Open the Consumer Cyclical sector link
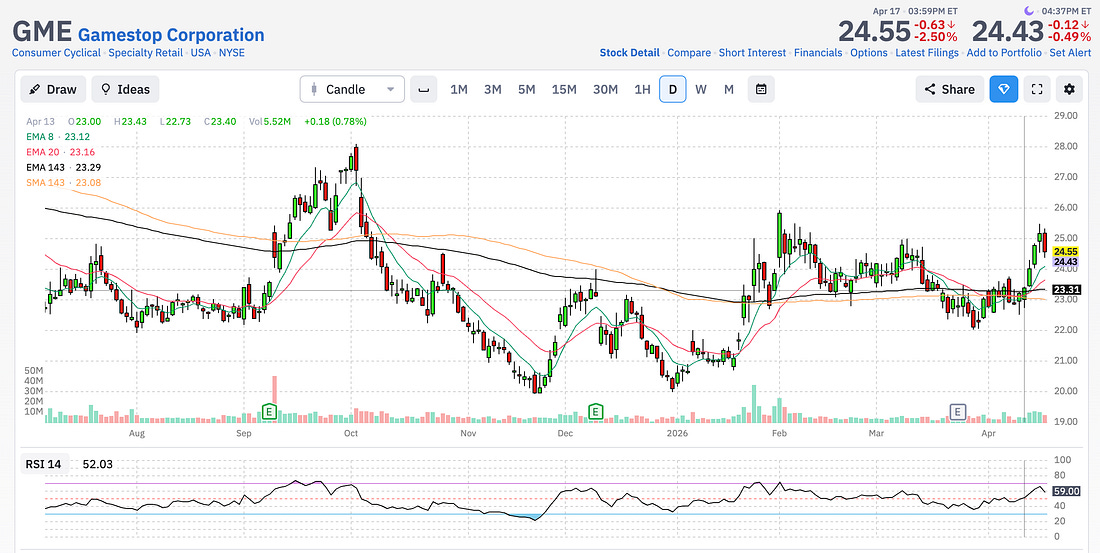1100x553 pixels. [57, 53]
